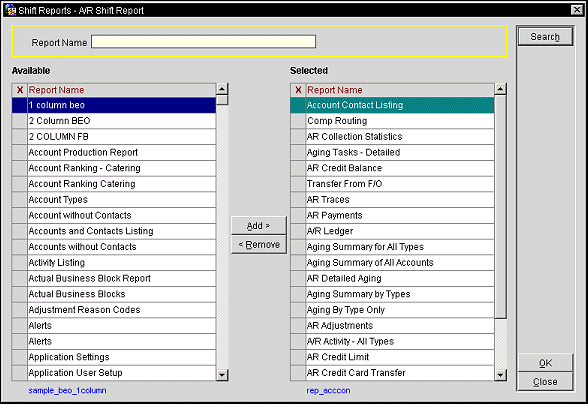Click the Close button at bottom right
The height and width of the screenshot is (404, 588).
coord(545,382)
